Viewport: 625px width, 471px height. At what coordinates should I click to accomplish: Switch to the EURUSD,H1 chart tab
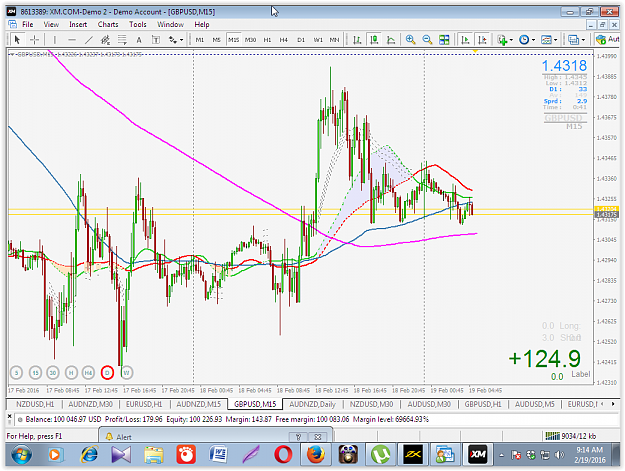click(x=144, y=404)
